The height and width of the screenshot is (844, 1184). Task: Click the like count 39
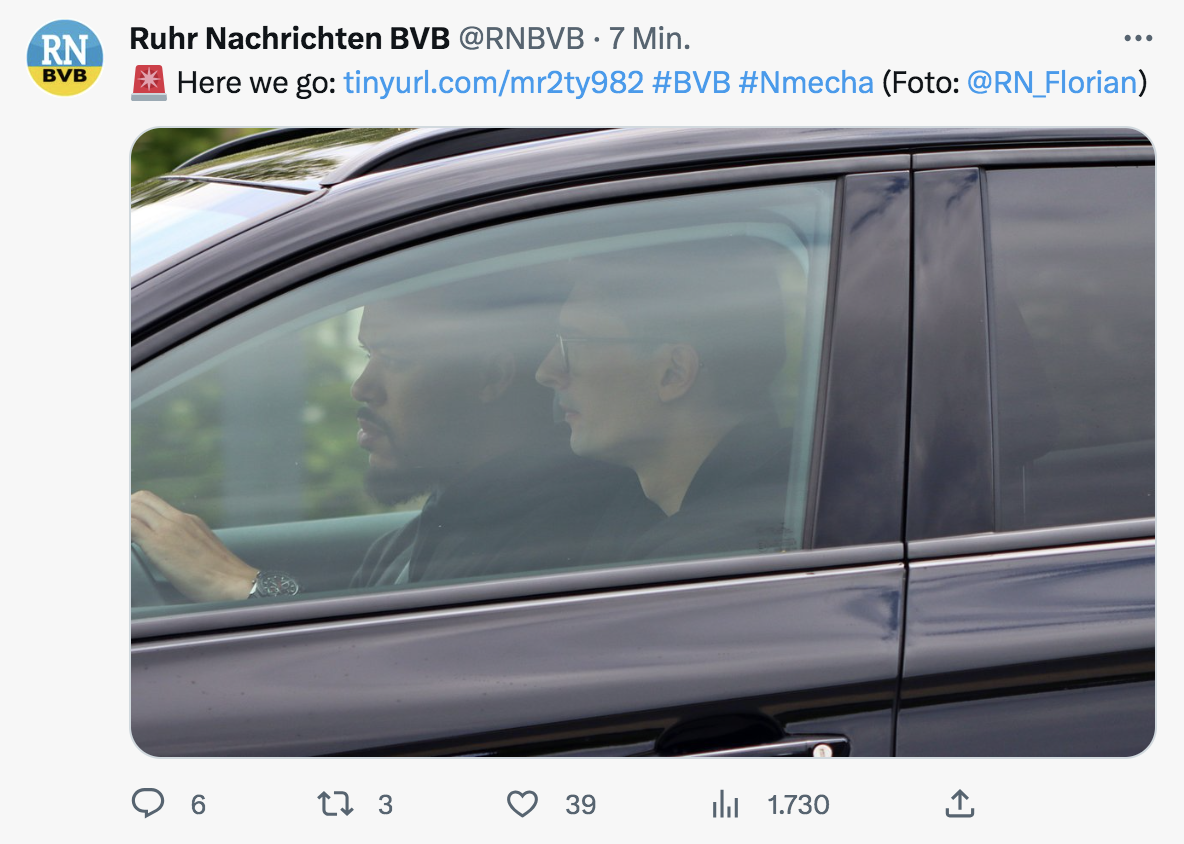581,805
